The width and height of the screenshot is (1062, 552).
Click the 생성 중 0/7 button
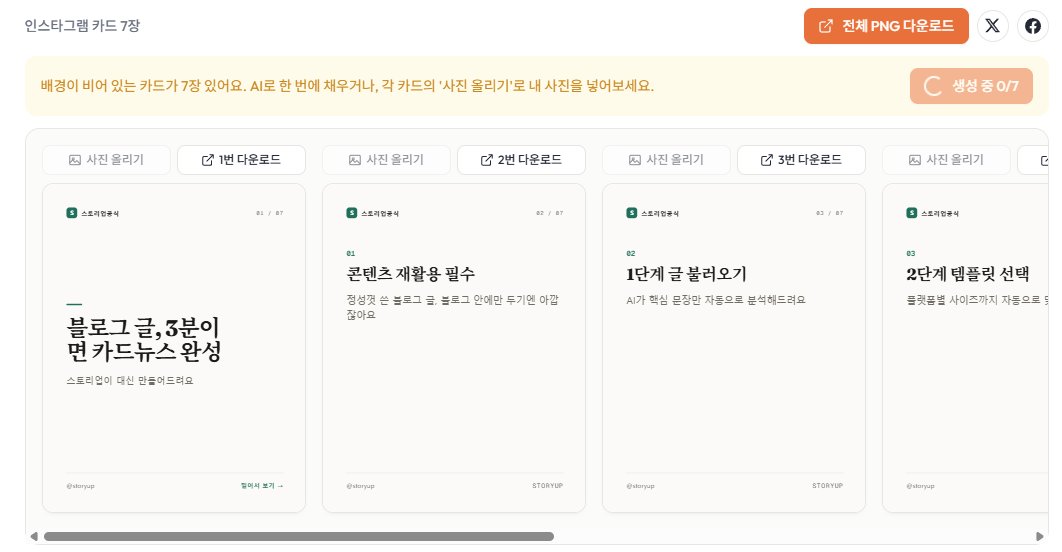(x=971, y=86)
